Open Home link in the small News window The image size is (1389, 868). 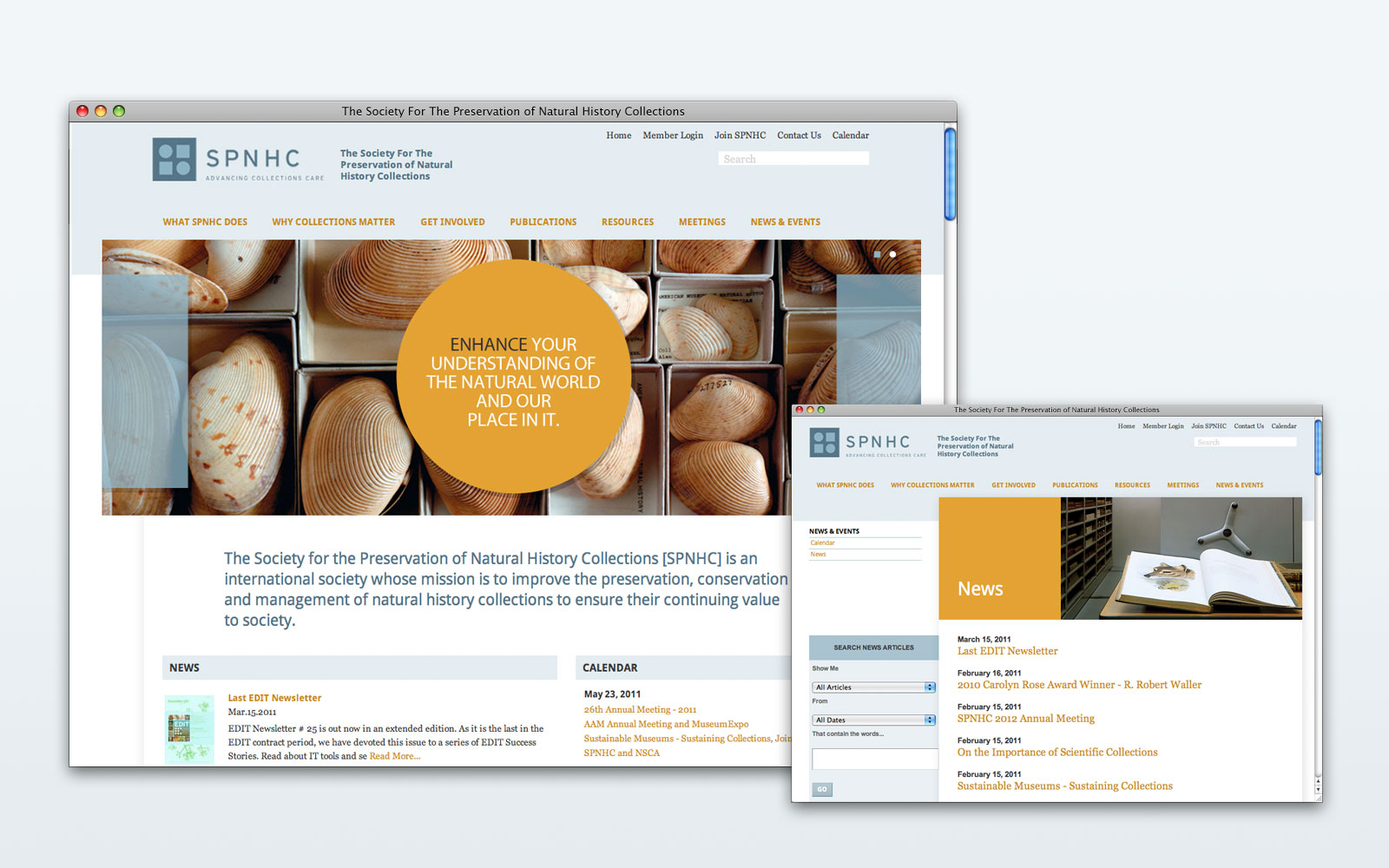click(1126, 426)
